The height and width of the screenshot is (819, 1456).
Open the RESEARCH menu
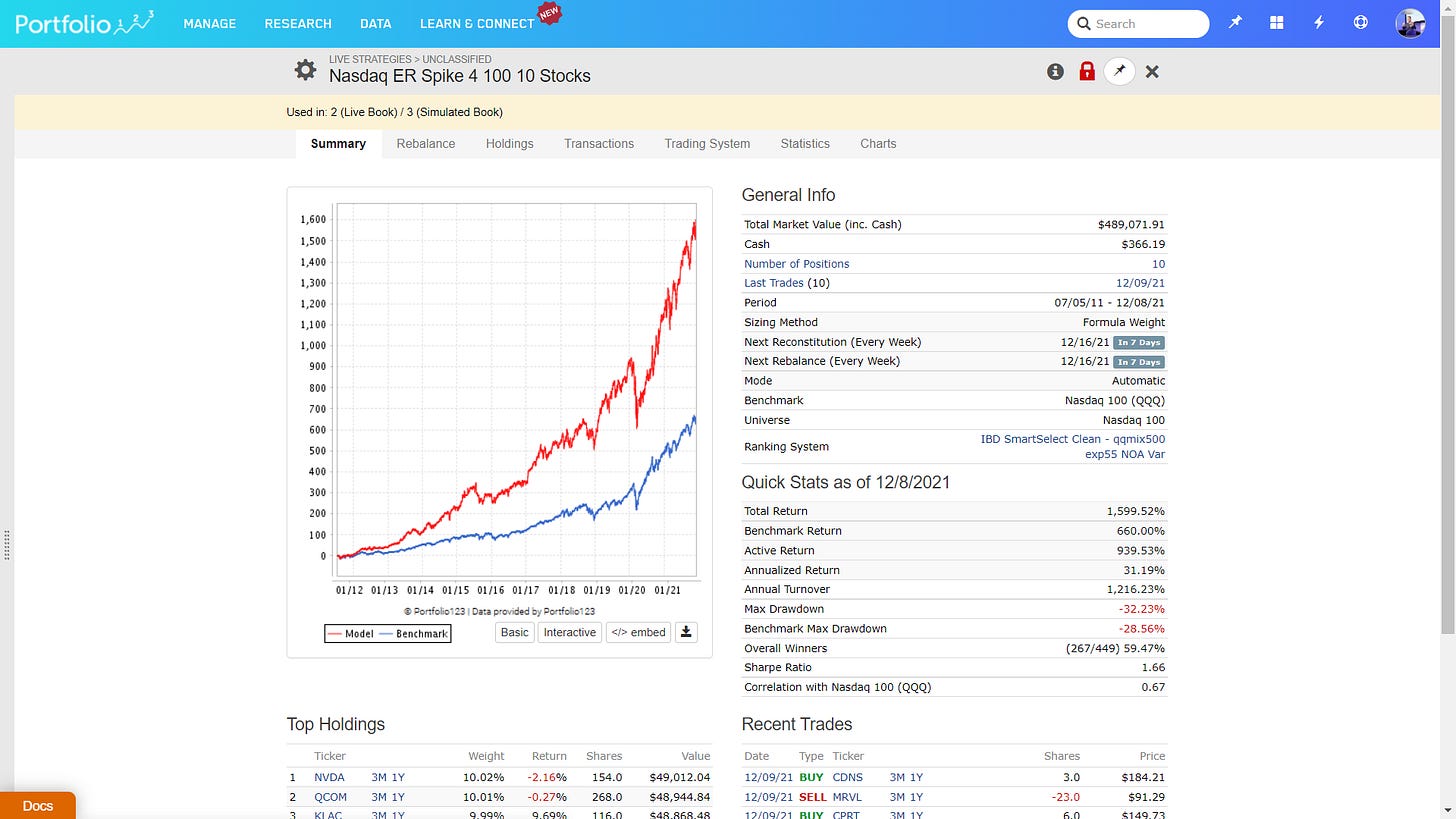298,23
